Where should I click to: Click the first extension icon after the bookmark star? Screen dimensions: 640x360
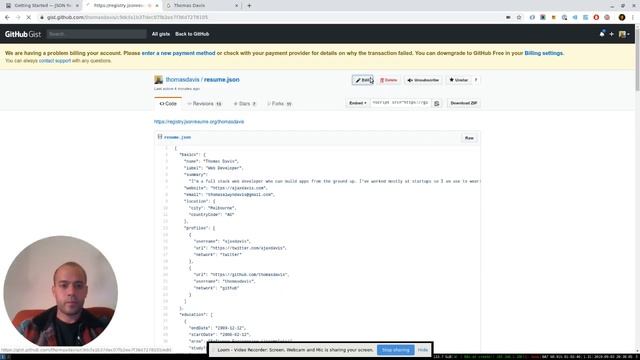[x=532, y=18]
